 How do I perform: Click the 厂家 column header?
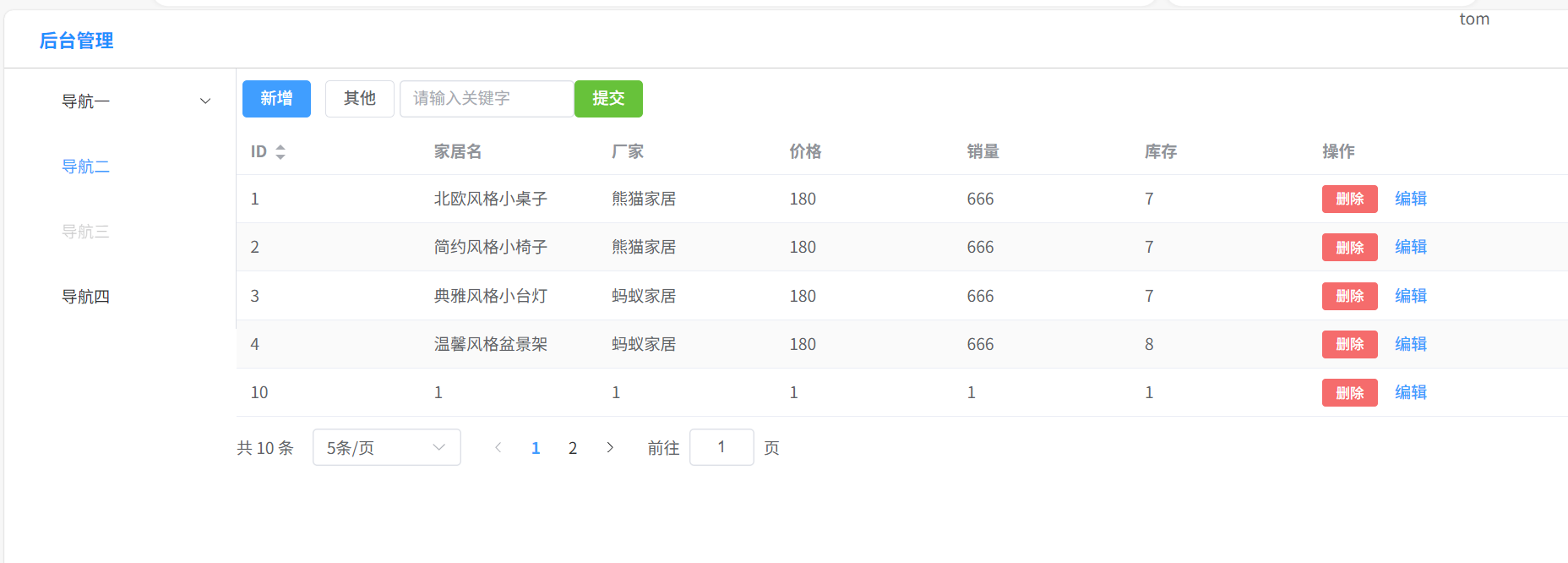tap(628, 152)
